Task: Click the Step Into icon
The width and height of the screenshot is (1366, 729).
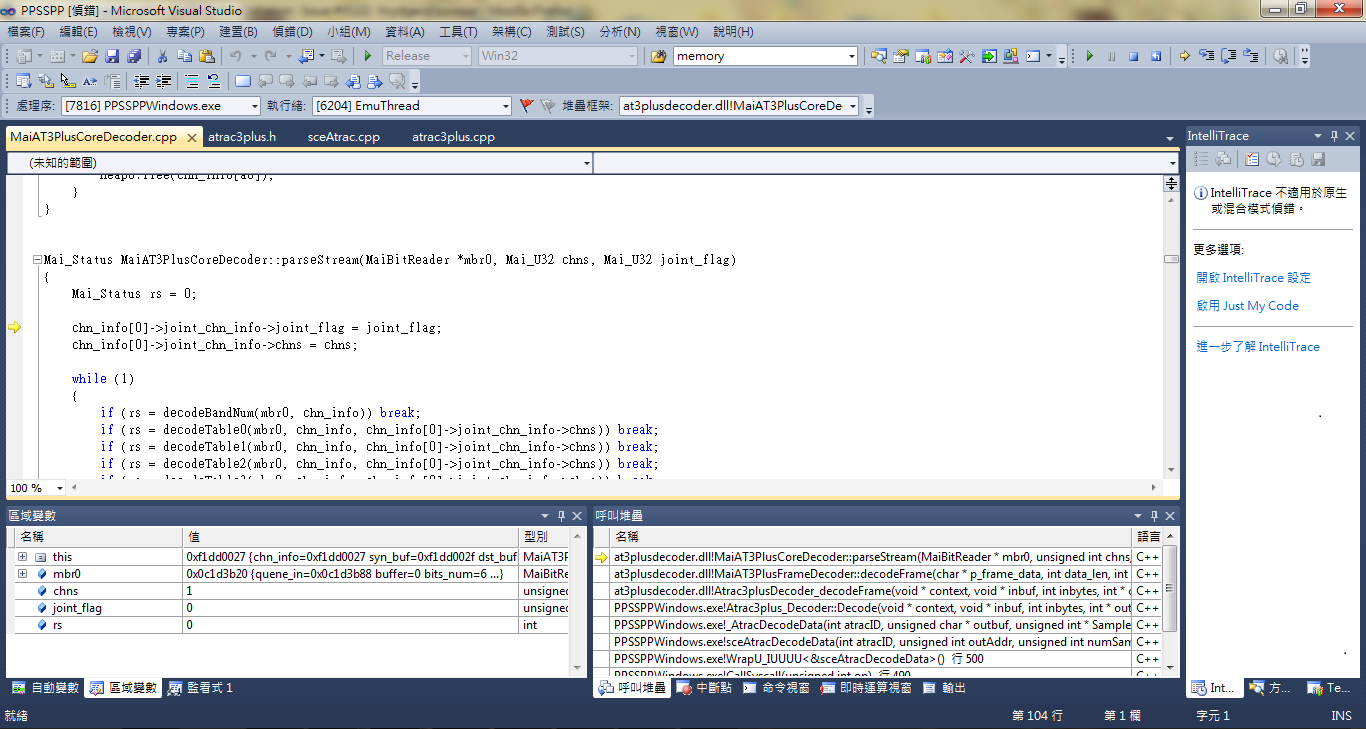Action: click(x=1207, y=56)
